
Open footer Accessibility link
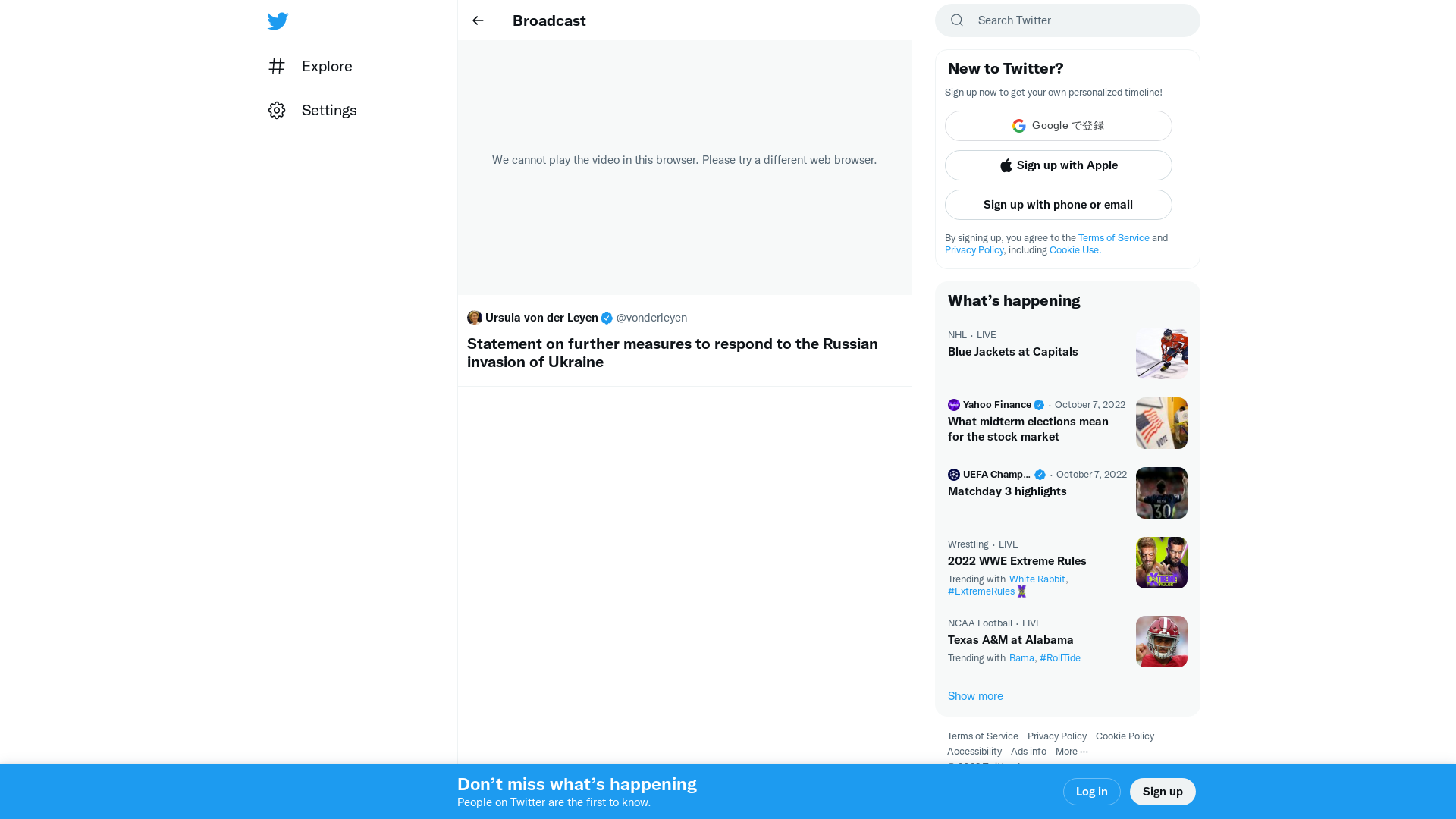click(974, 752)
